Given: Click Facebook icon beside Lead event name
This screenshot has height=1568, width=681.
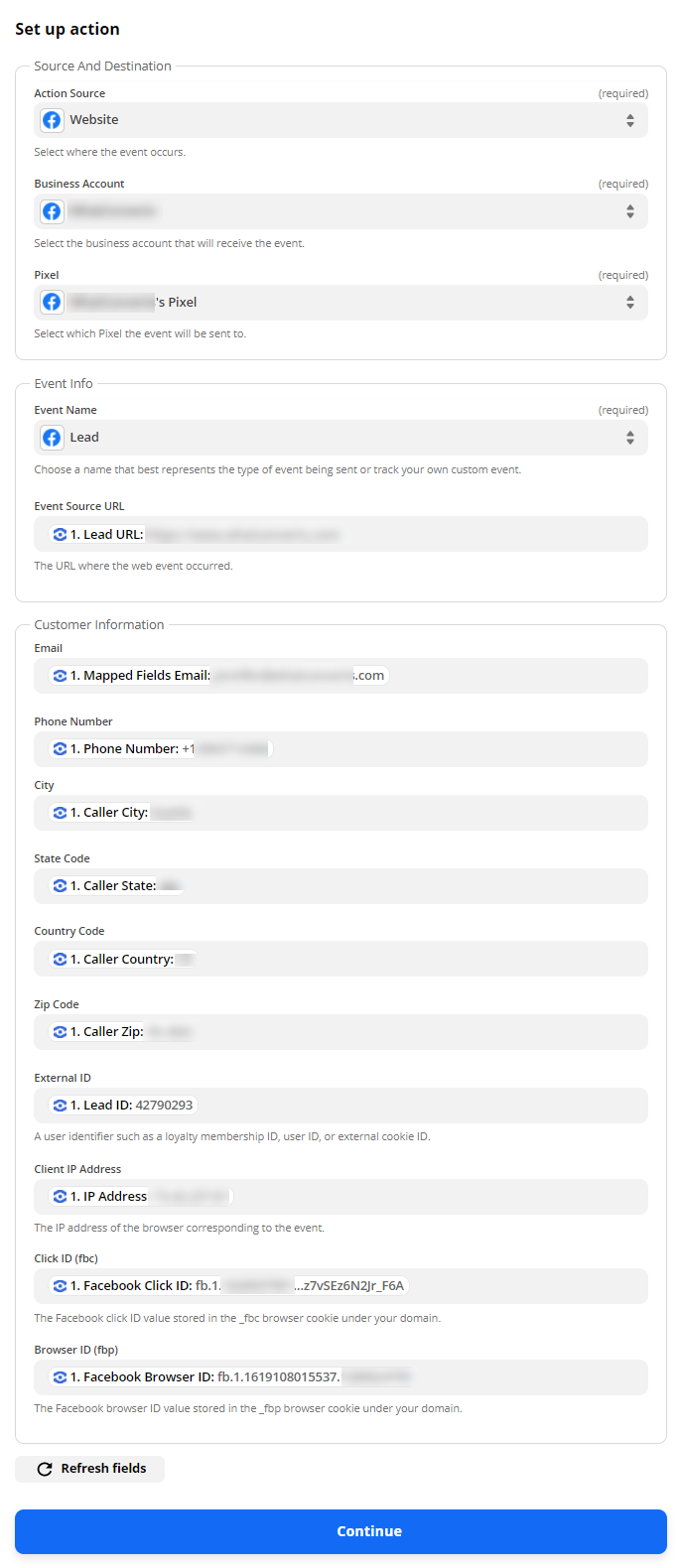Looking at the screenshot, I should coord(52,438).
